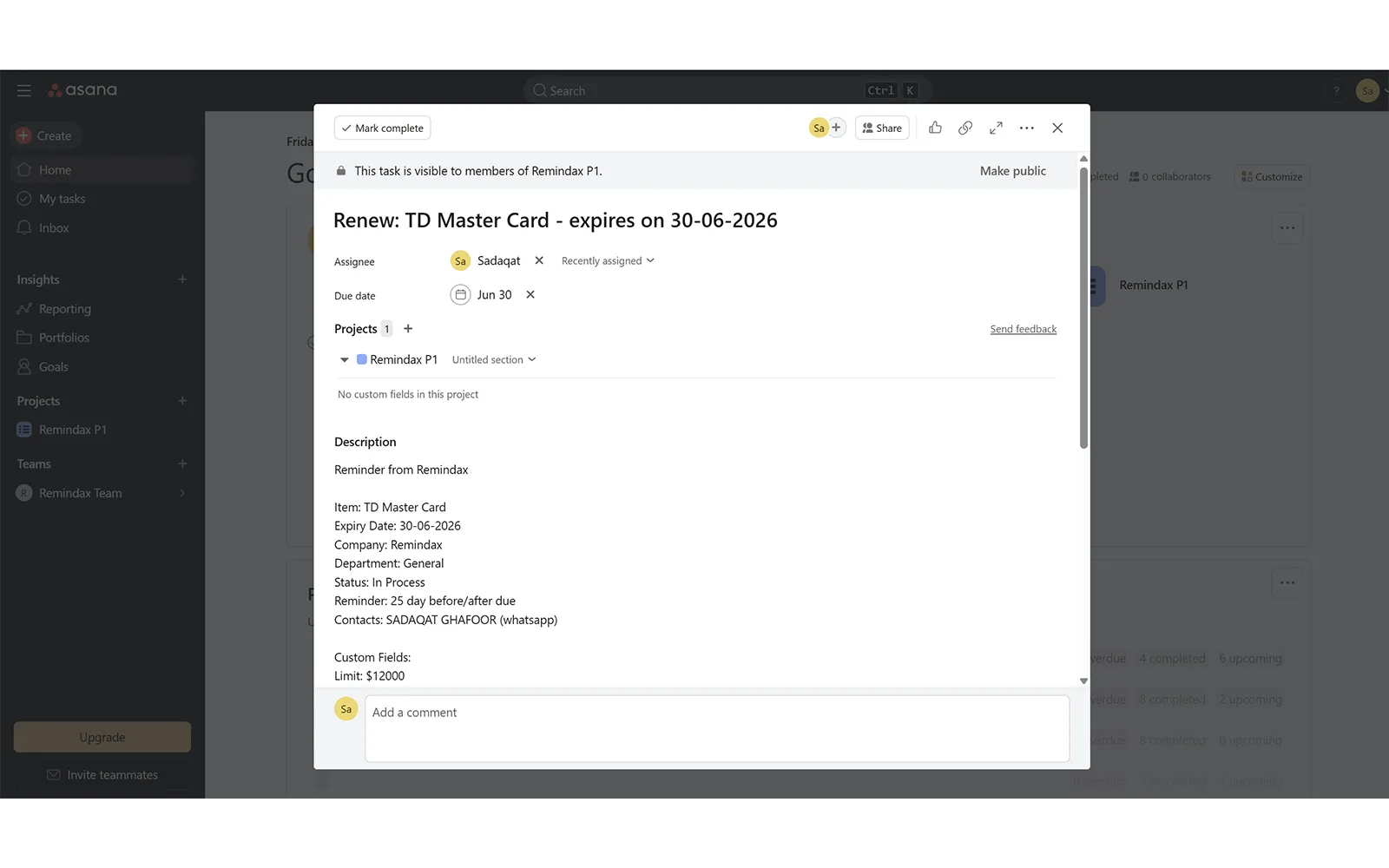
Task: Click the 'Reminder from Remindax' description line
Action: click(x=401, y=470)
